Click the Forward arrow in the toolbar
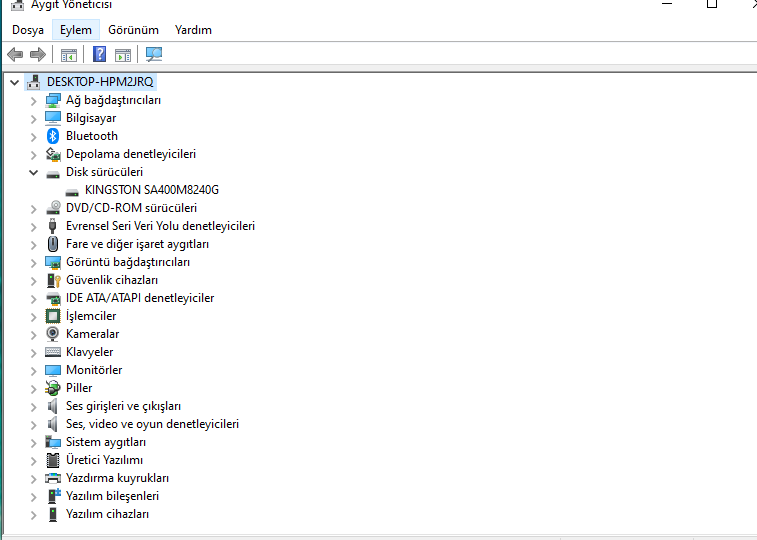757x540 pixels. [38, 54]
